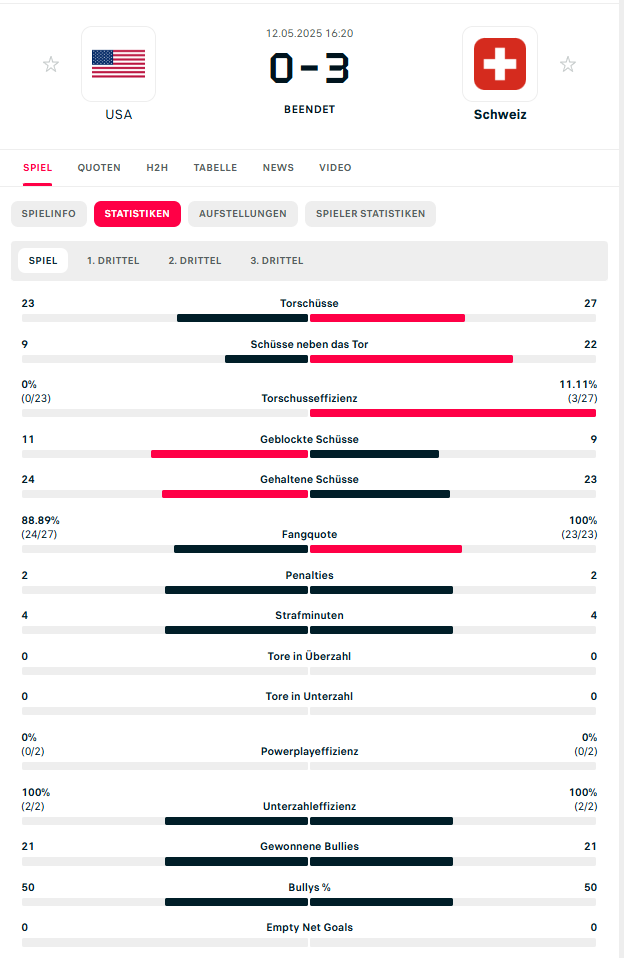Switch to the Quoten tab
Viewport: 624px width, 958px height.
point(99,168)
